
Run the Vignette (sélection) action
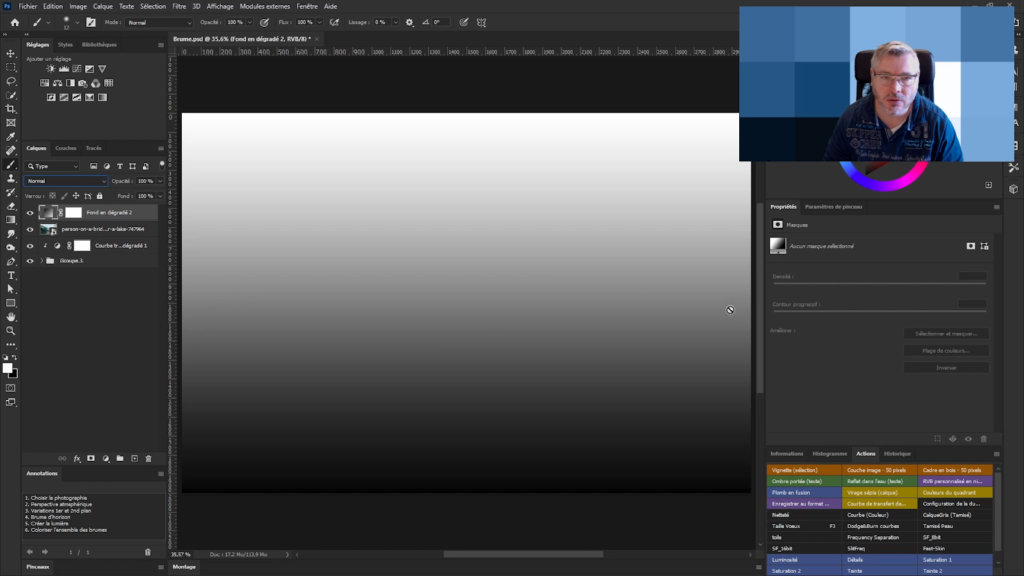point(804,470)
